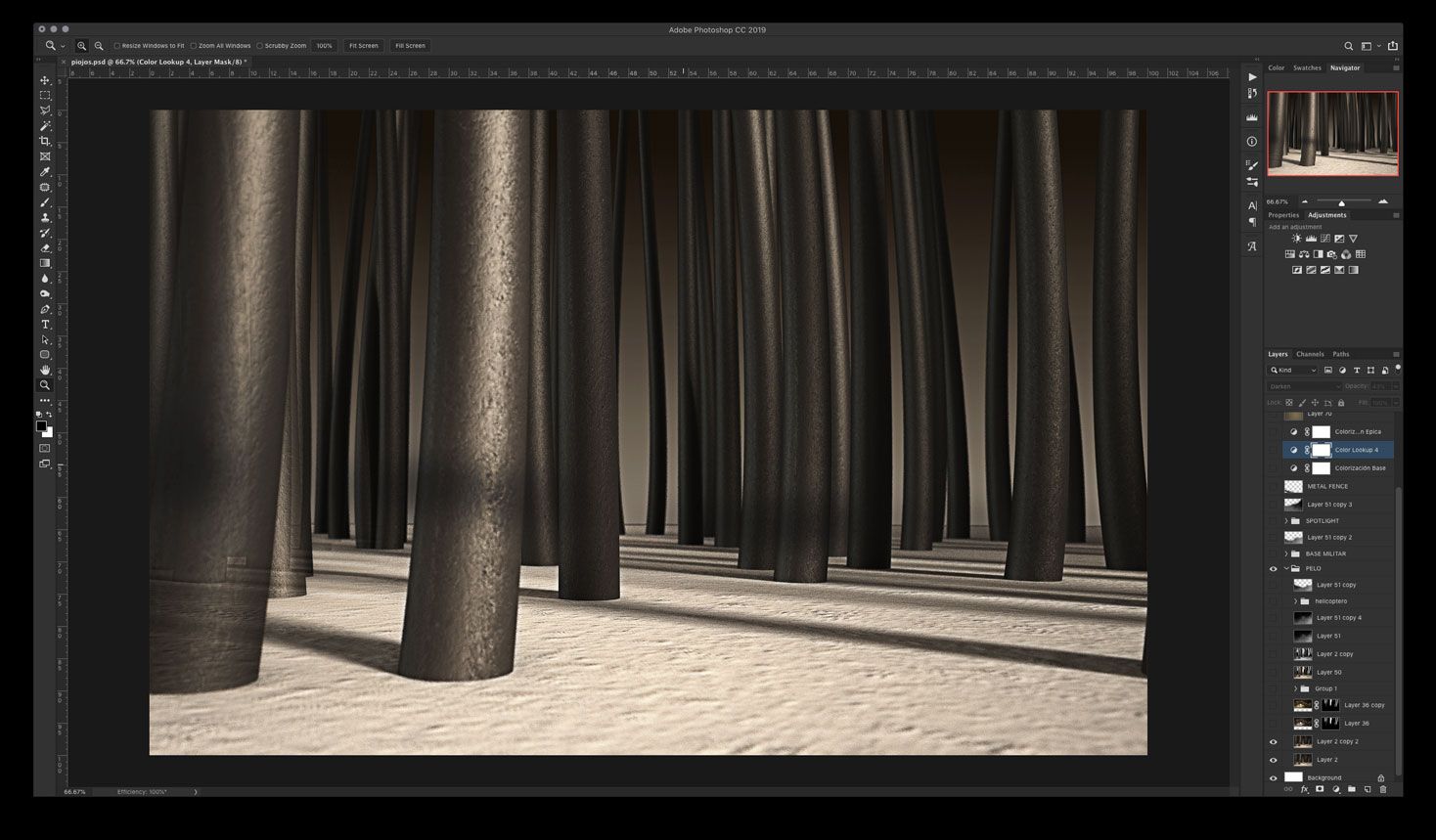The image size is (1436, 840).
Task: Pick the Eyedropper tool
Action: point(45,172)
